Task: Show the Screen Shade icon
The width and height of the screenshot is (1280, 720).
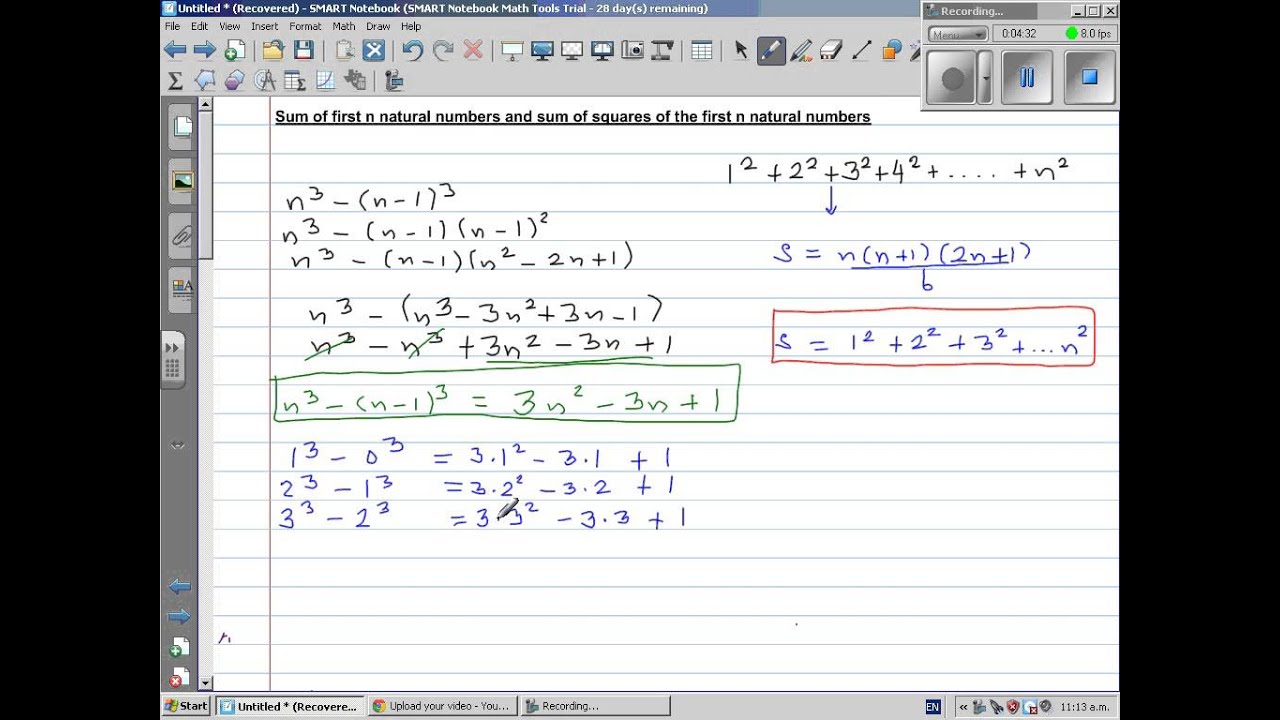Action: 512,50
